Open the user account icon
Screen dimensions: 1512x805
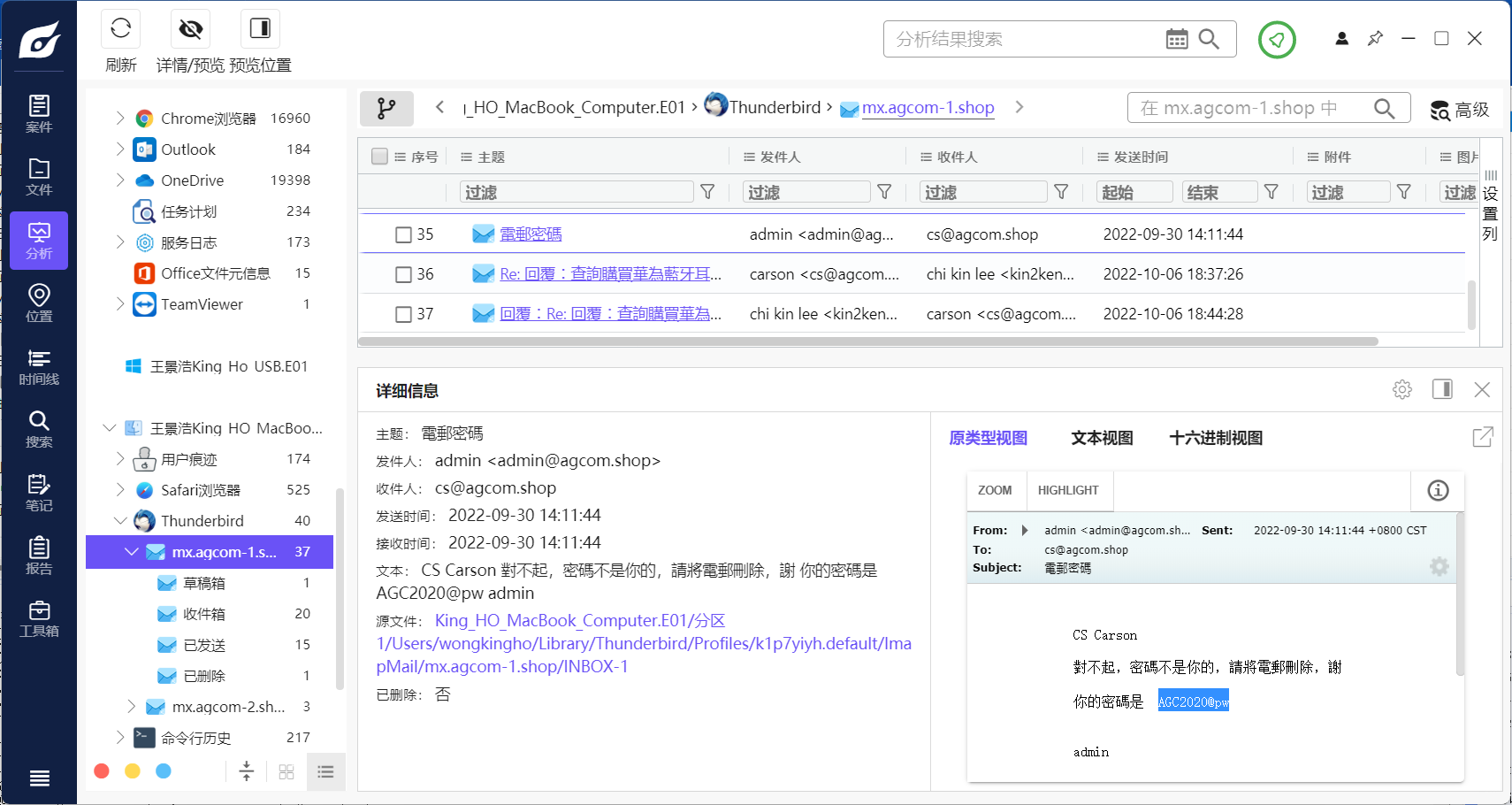point(1341,39)
